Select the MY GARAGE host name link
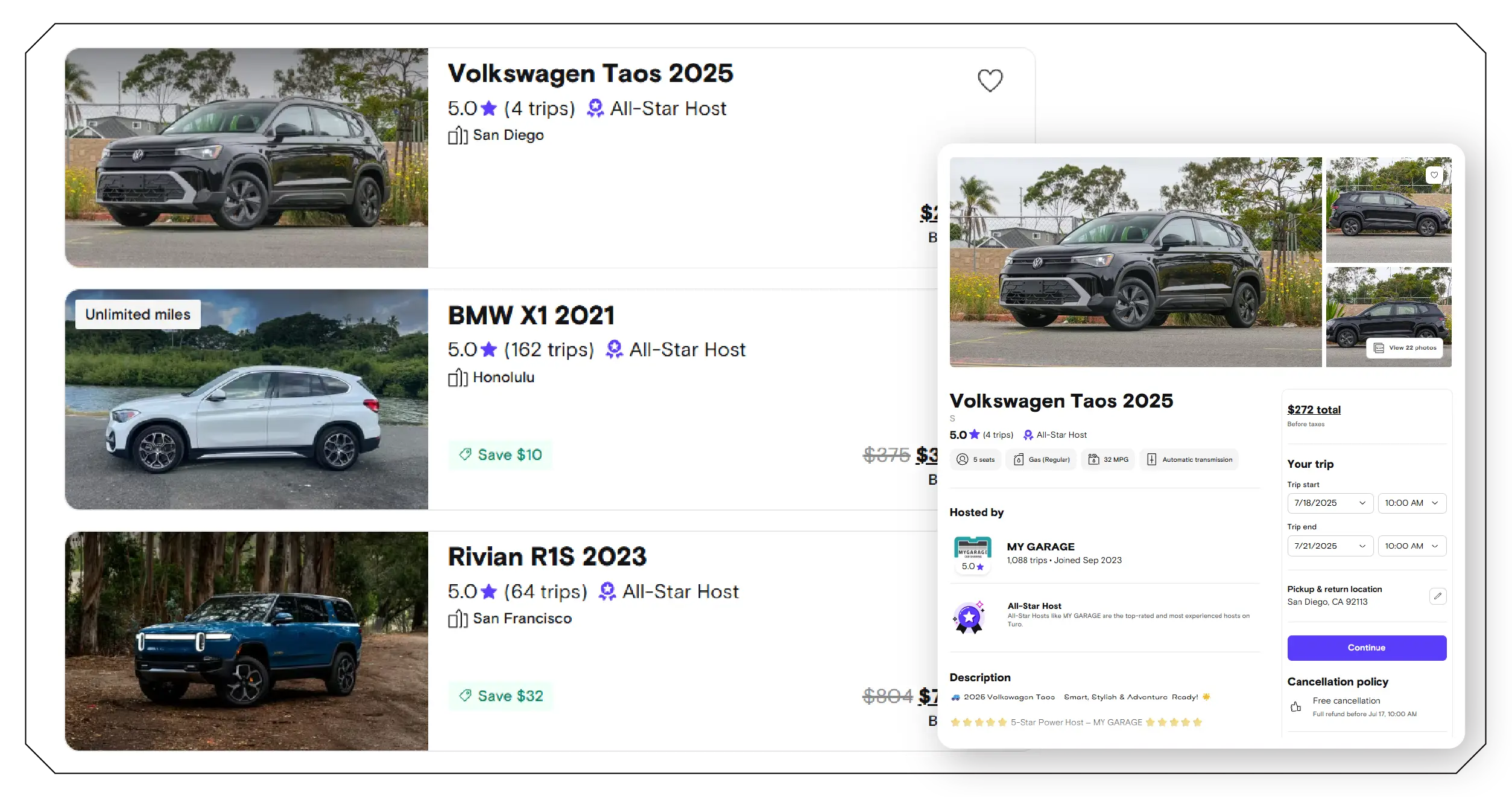1512x797 pixels. [1040, 547]
